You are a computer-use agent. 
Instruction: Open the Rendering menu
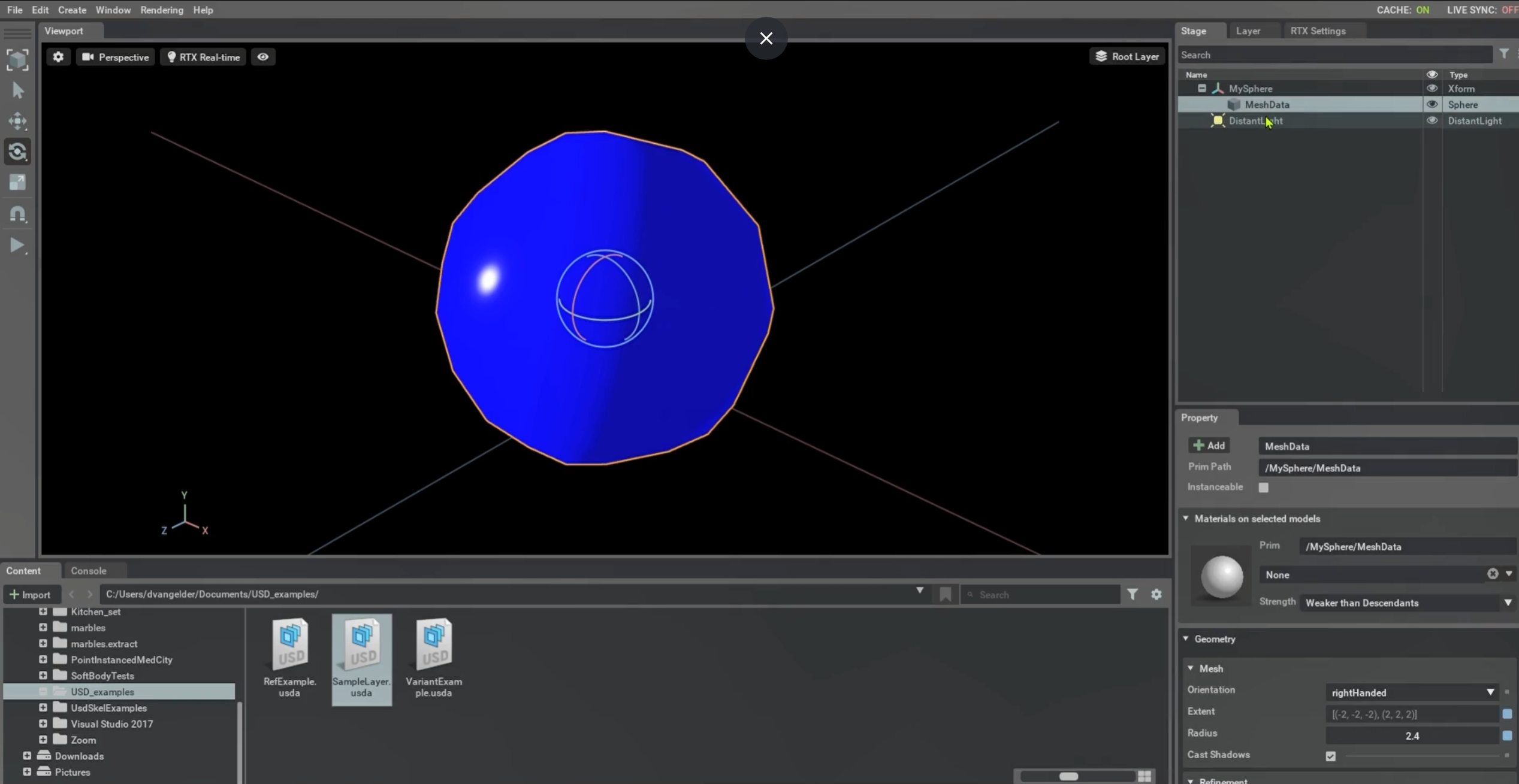(162, 10)
